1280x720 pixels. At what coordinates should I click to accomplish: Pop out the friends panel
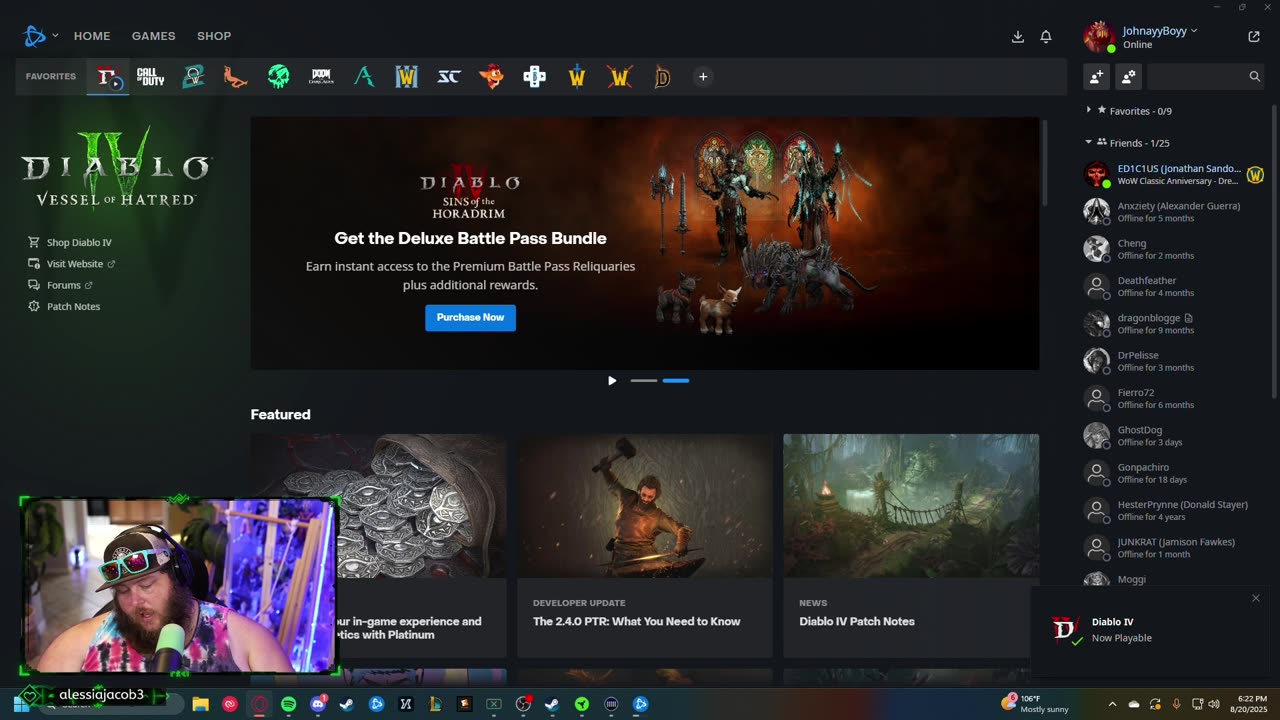click(x=1254, y=37)
